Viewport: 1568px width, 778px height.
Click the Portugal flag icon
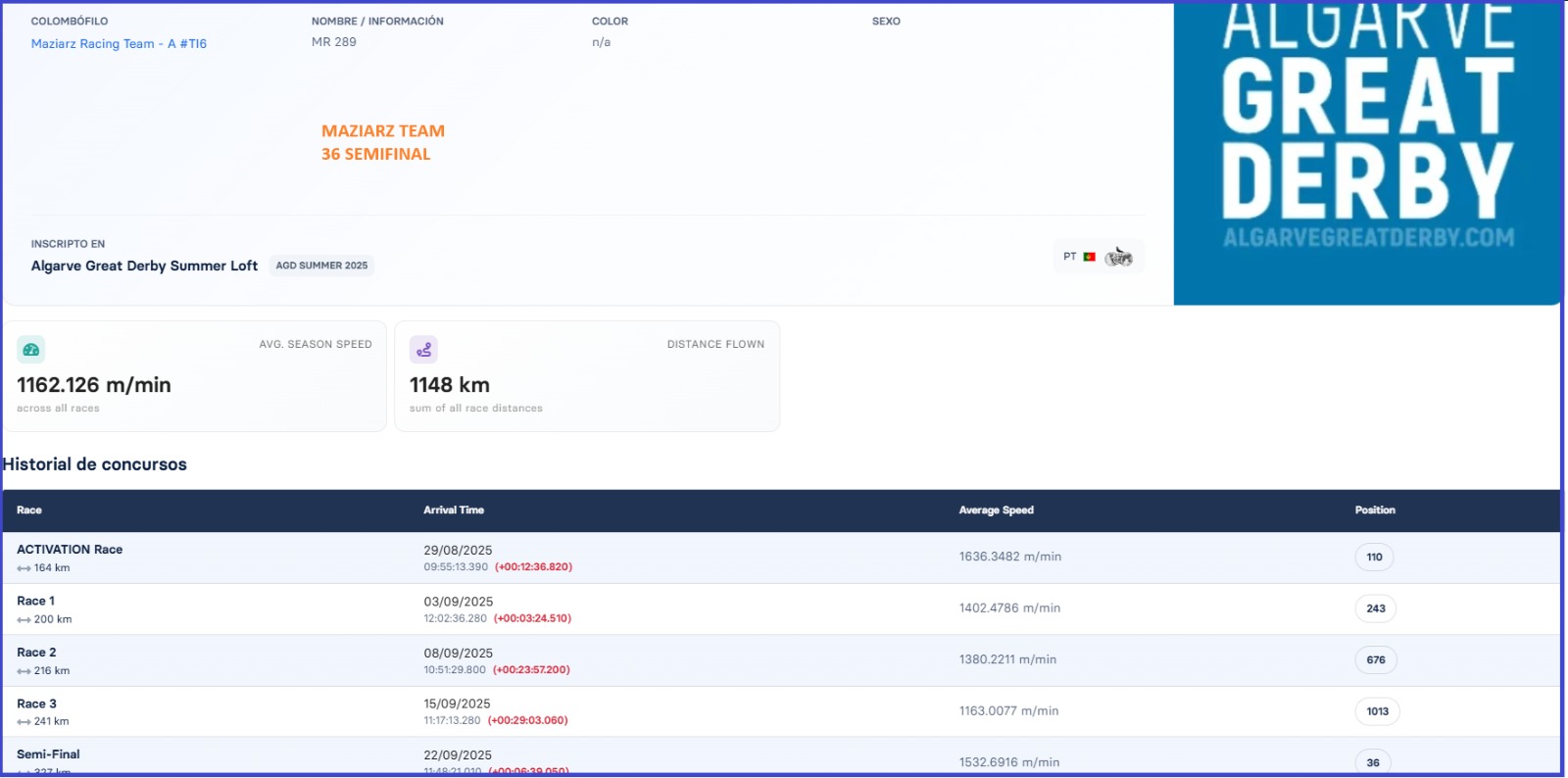pyautogui.click(x=1089, y=257)
